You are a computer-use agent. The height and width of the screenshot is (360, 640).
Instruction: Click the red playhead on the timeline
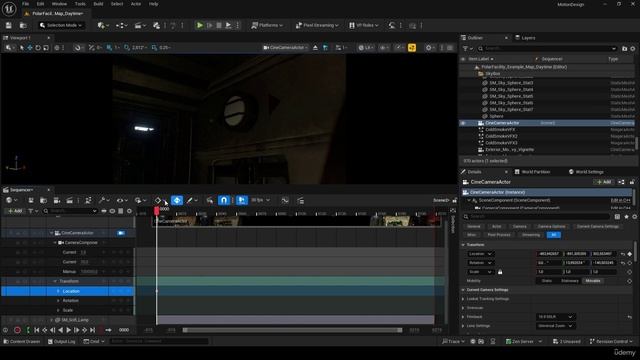157,211
